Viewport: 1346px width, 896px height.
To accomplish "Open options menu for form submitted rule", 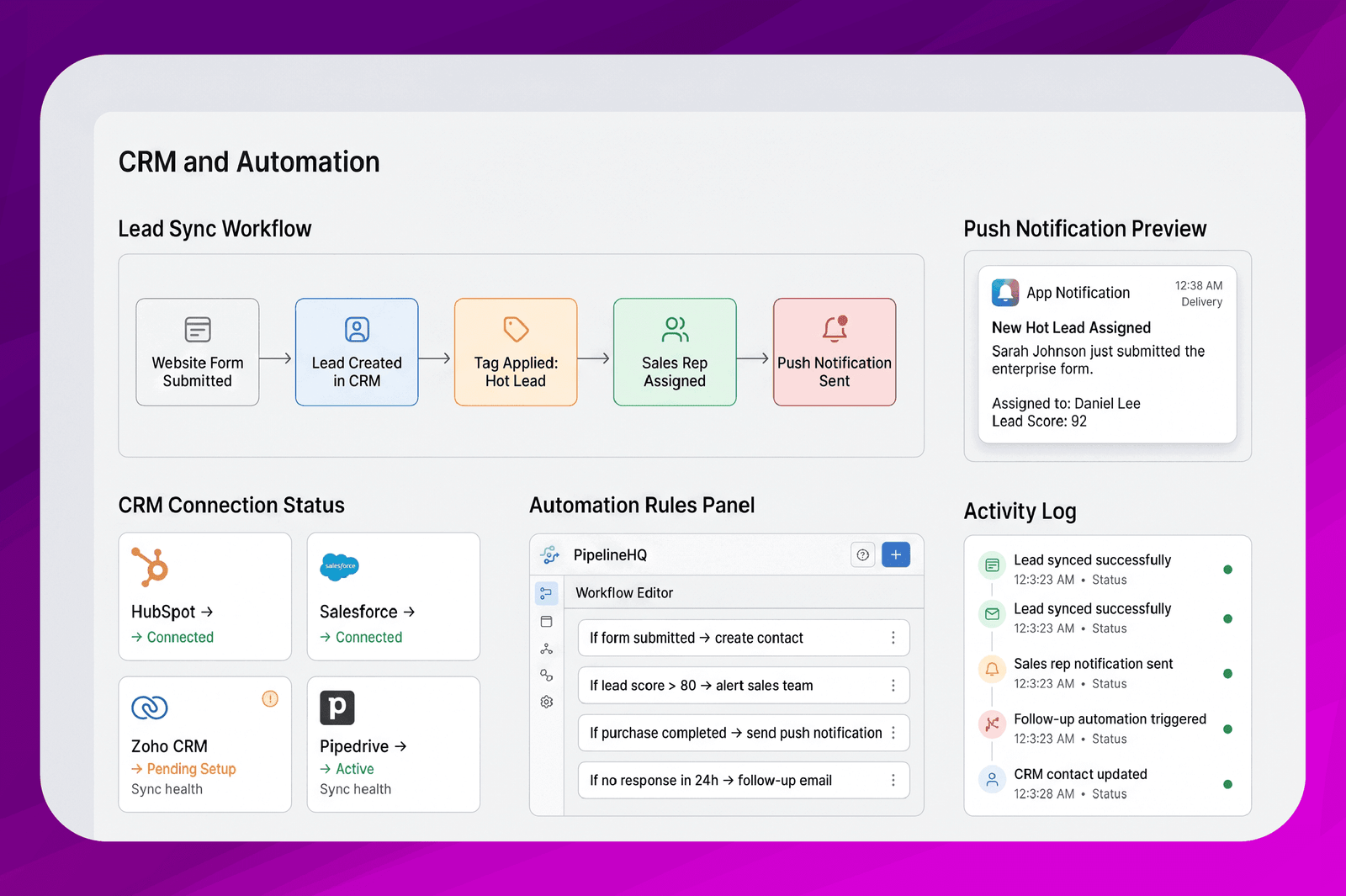I will click(x=893, y=638).
